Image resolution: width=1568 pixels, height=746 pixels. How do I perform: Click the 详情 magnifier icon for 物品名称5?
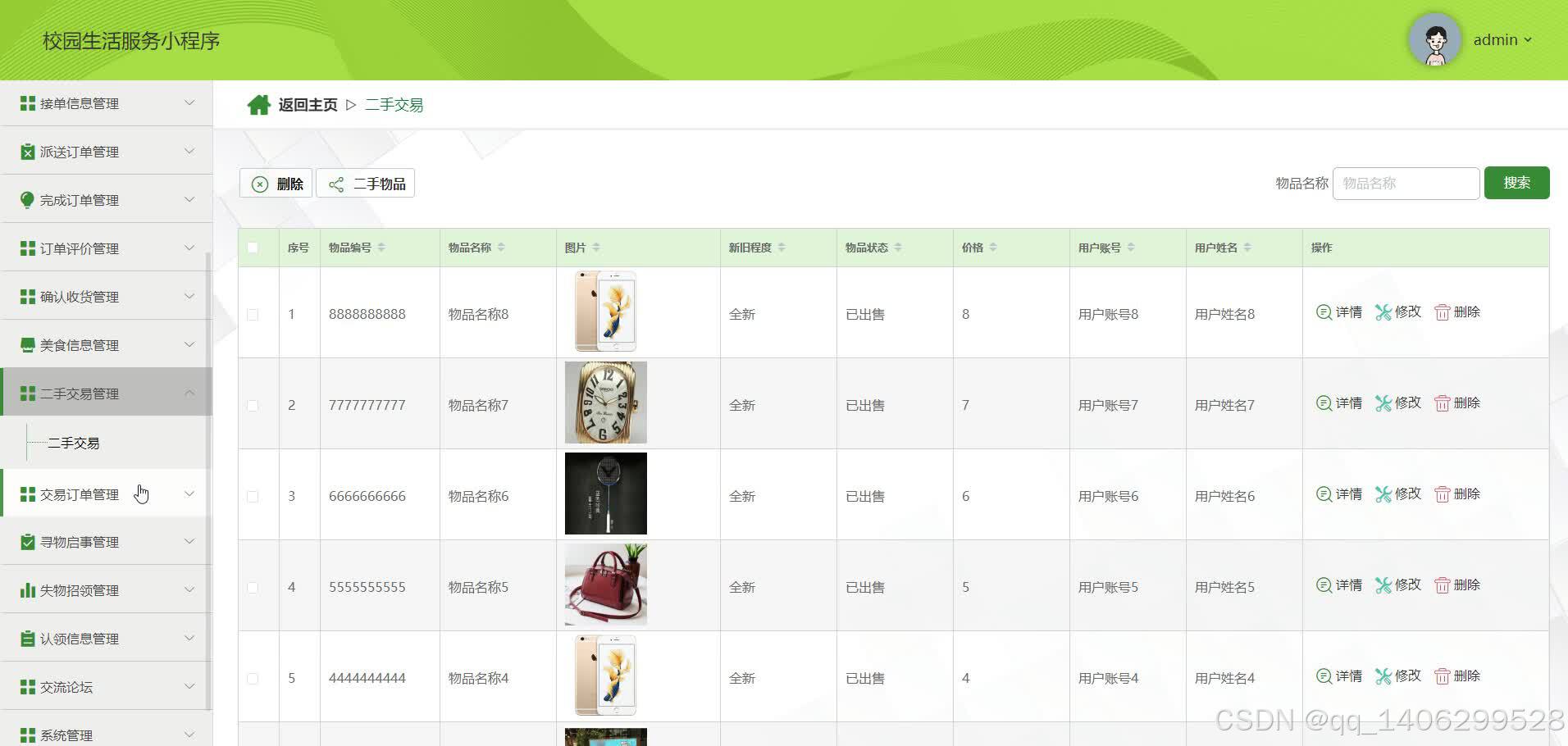pyautogui.click(x=1324, y=585)
